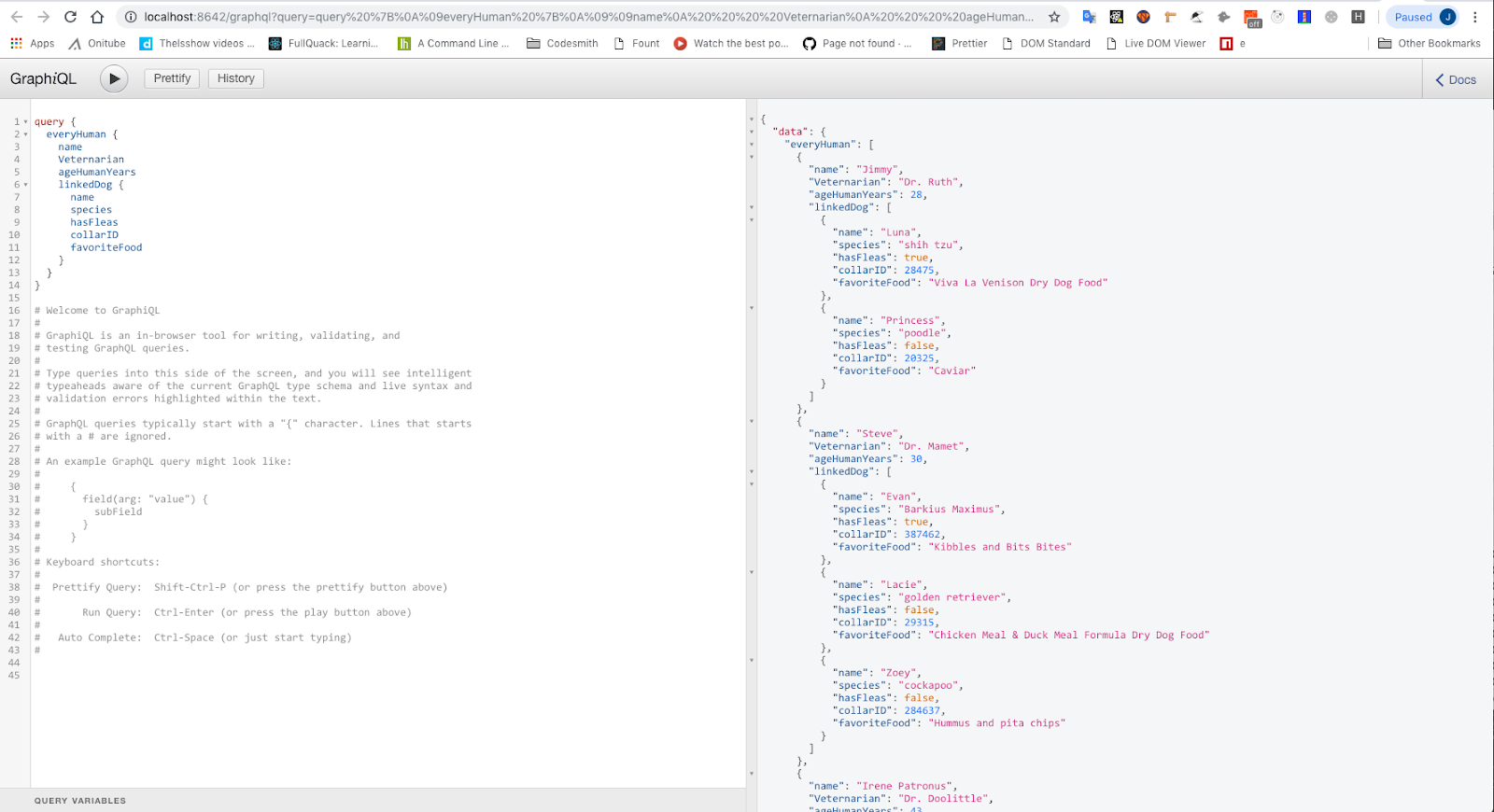
Task: Open the Chrome three-dot menu
Action: point(1475,17)
